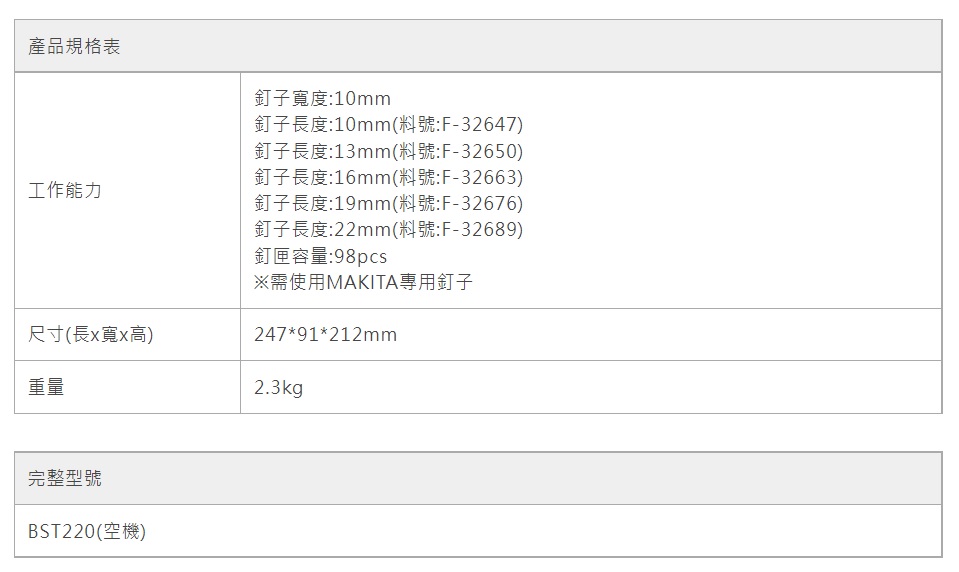Image resolution: width=959 pixels, height=572 pixels.
Task: Select the 重量 row label
Action: click(46, 387)
